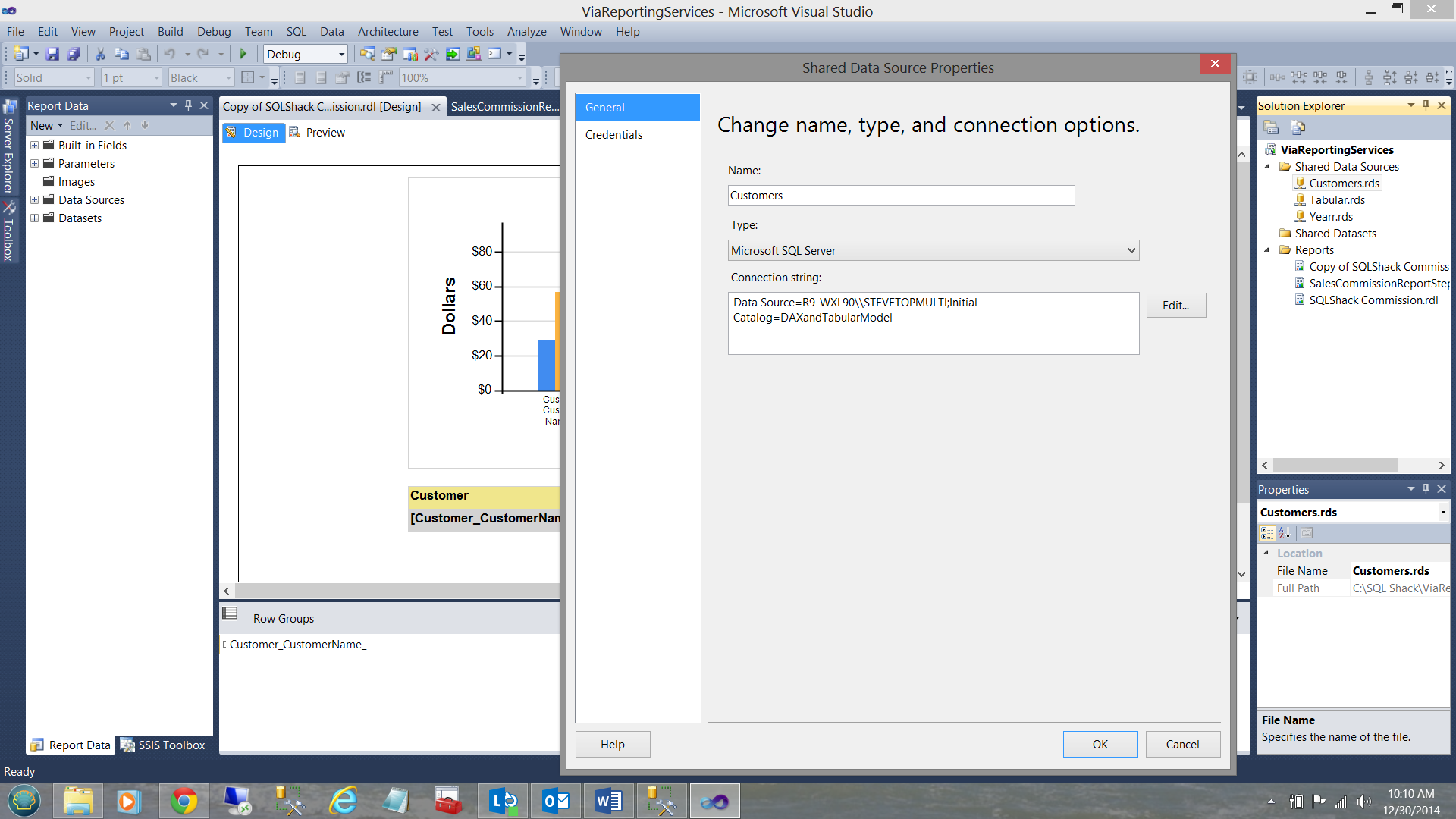Select the Credentials page in the dialog
The image size is (1456, 819).
[613, 134]
